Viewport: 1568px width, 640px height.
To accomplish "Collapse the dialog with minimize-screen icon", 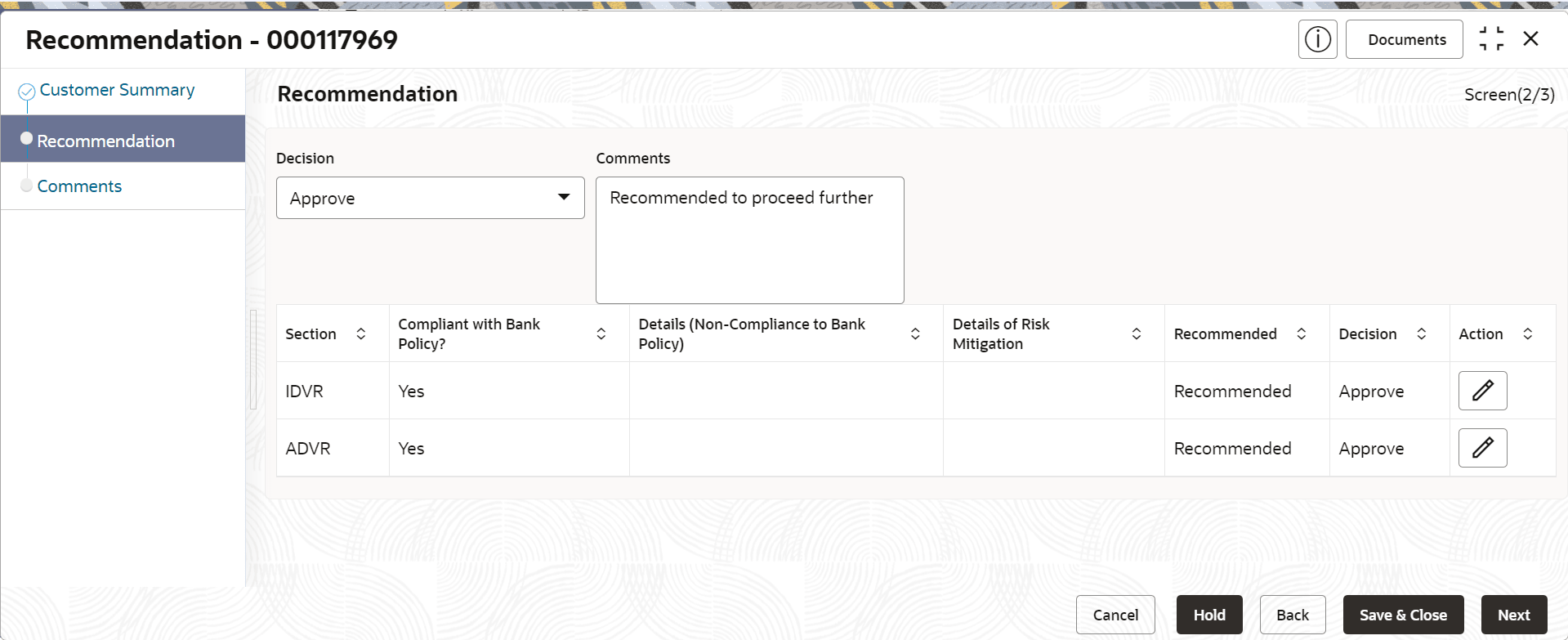I will coord(1491,38).
